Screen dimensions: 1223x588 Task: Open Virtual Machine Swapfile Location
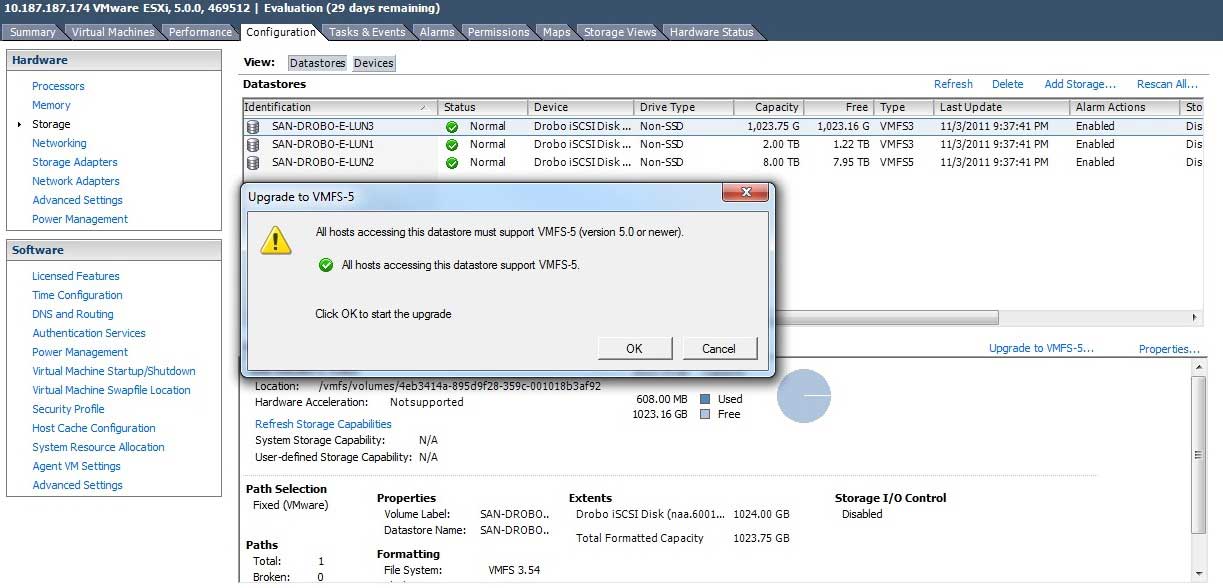pyautogui.click(x=111, y=390)
